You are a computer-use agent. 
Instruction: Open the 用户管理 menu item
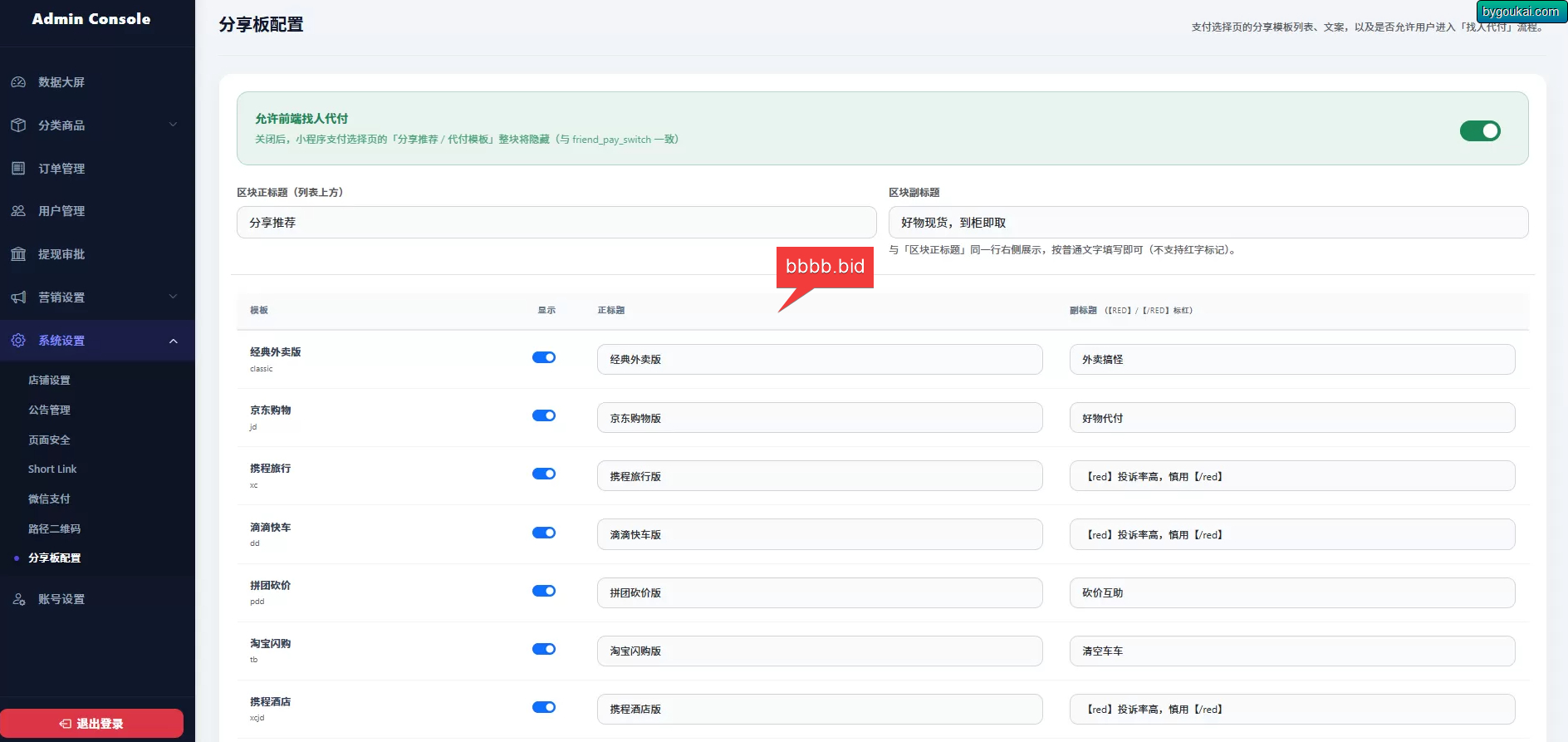point(97,211)
